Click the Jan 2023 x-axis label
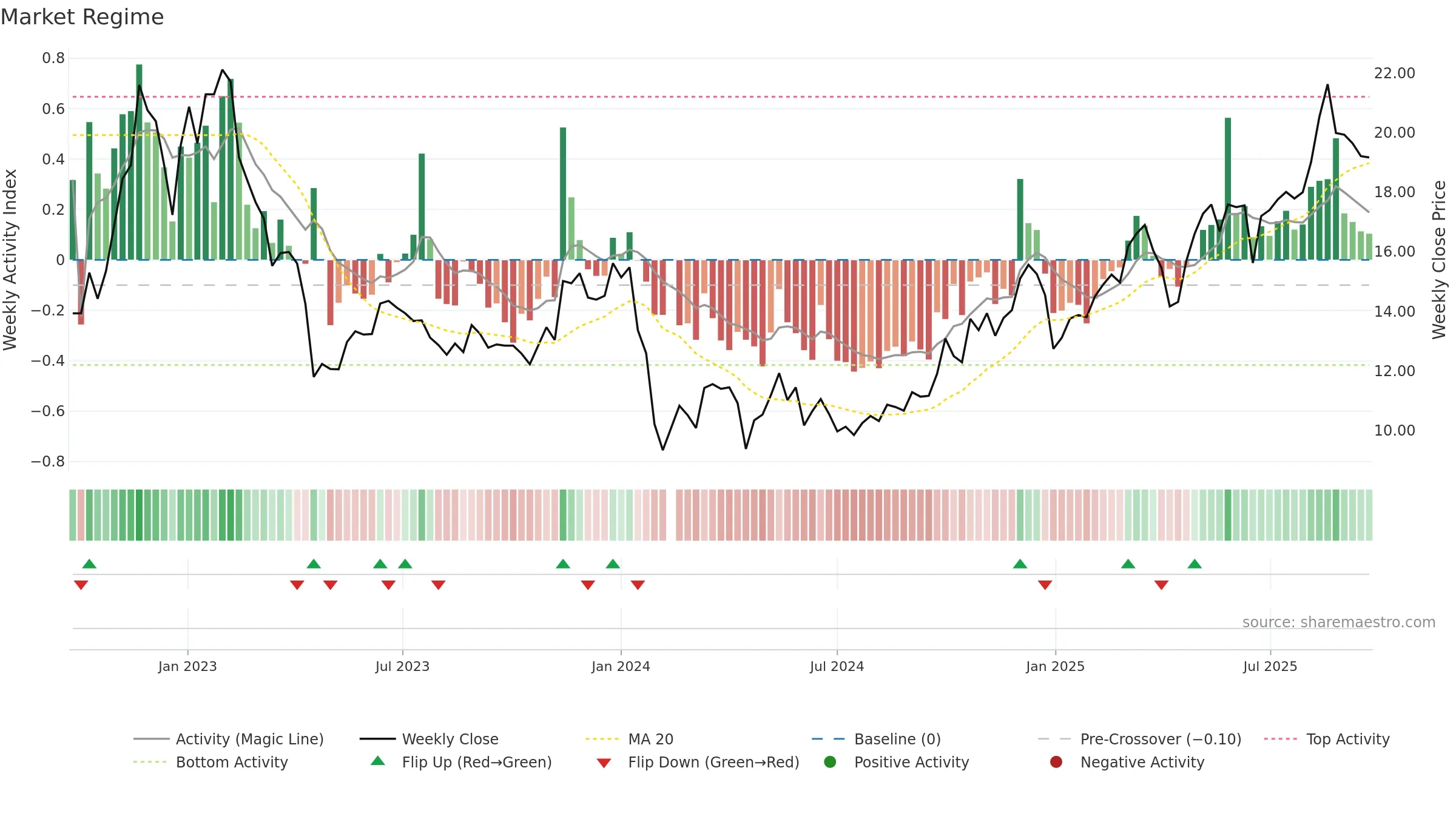 [x=187, y=666]
